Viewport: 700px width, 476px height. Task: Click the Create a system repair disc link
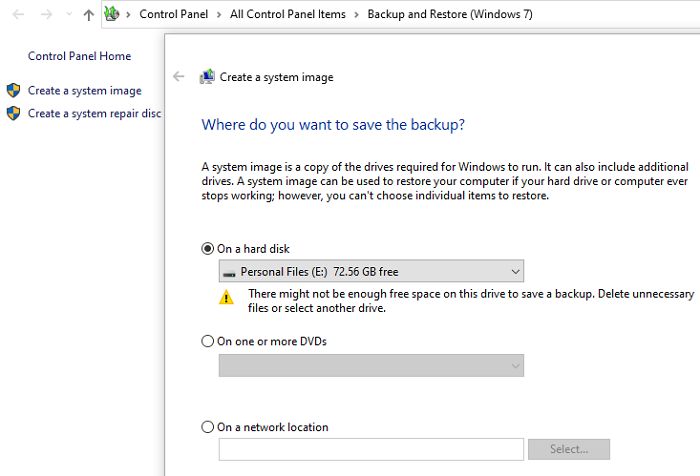click(94, 114)
